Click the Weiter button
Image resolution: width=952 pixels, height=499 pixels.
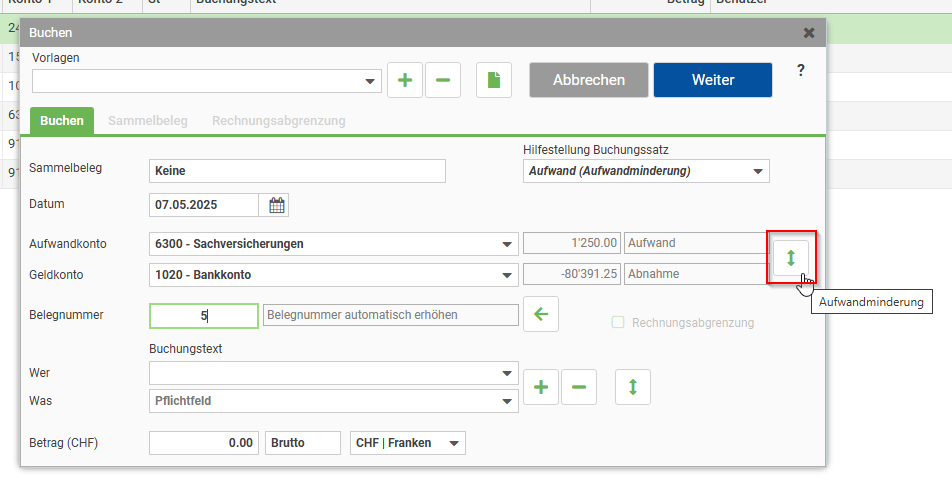[713, 80]
